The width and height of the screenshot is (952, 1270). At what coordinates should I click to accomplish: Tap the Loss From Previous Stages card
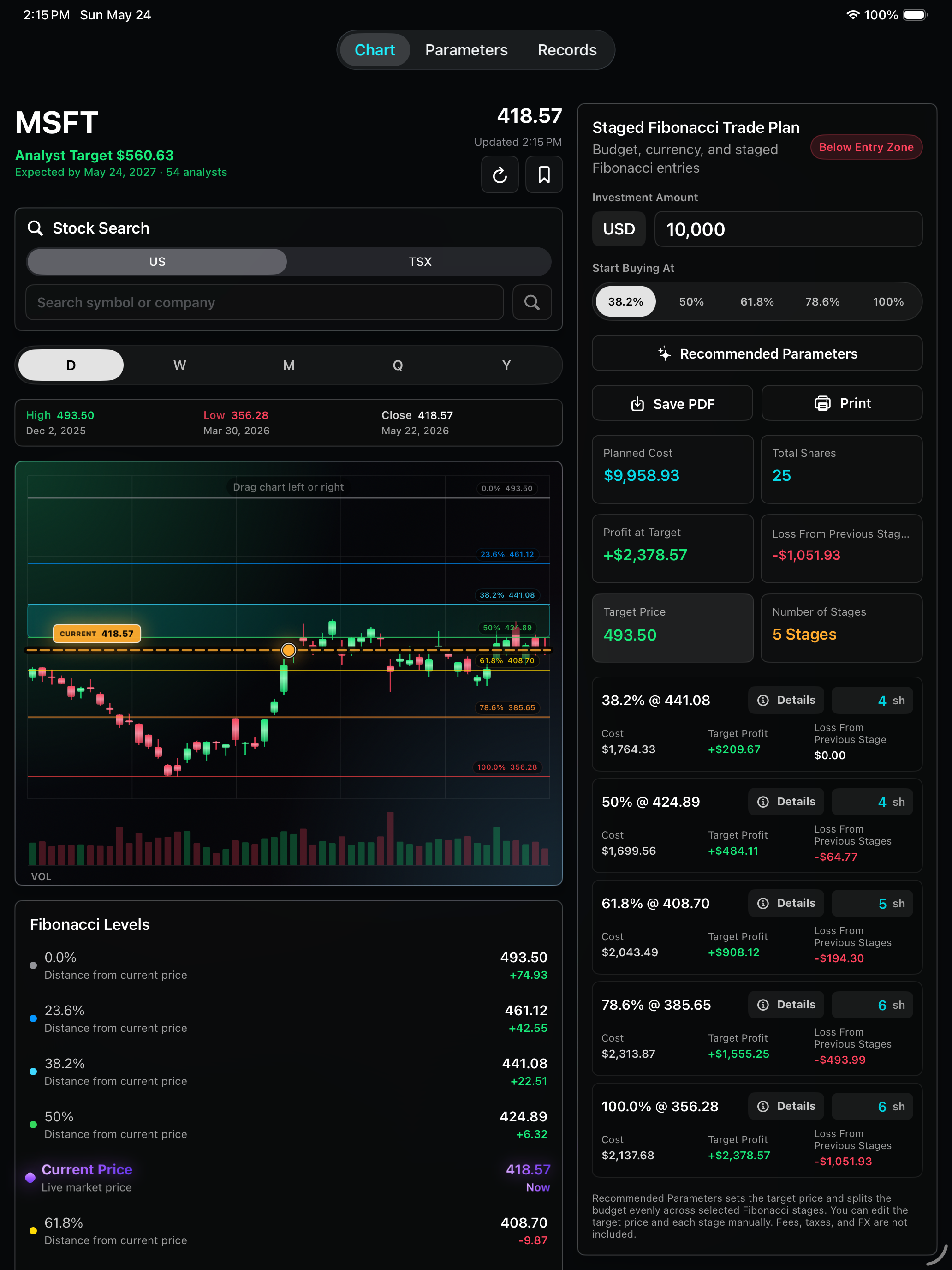click(841, 549)
